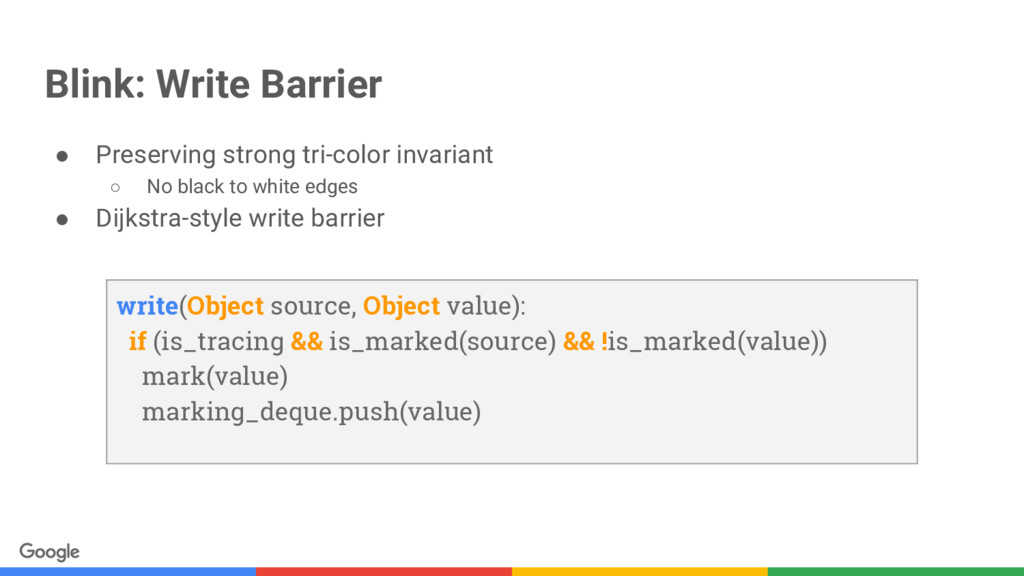
Task: Click the first filled bullet point marker
Action: (x=62, y=156)
